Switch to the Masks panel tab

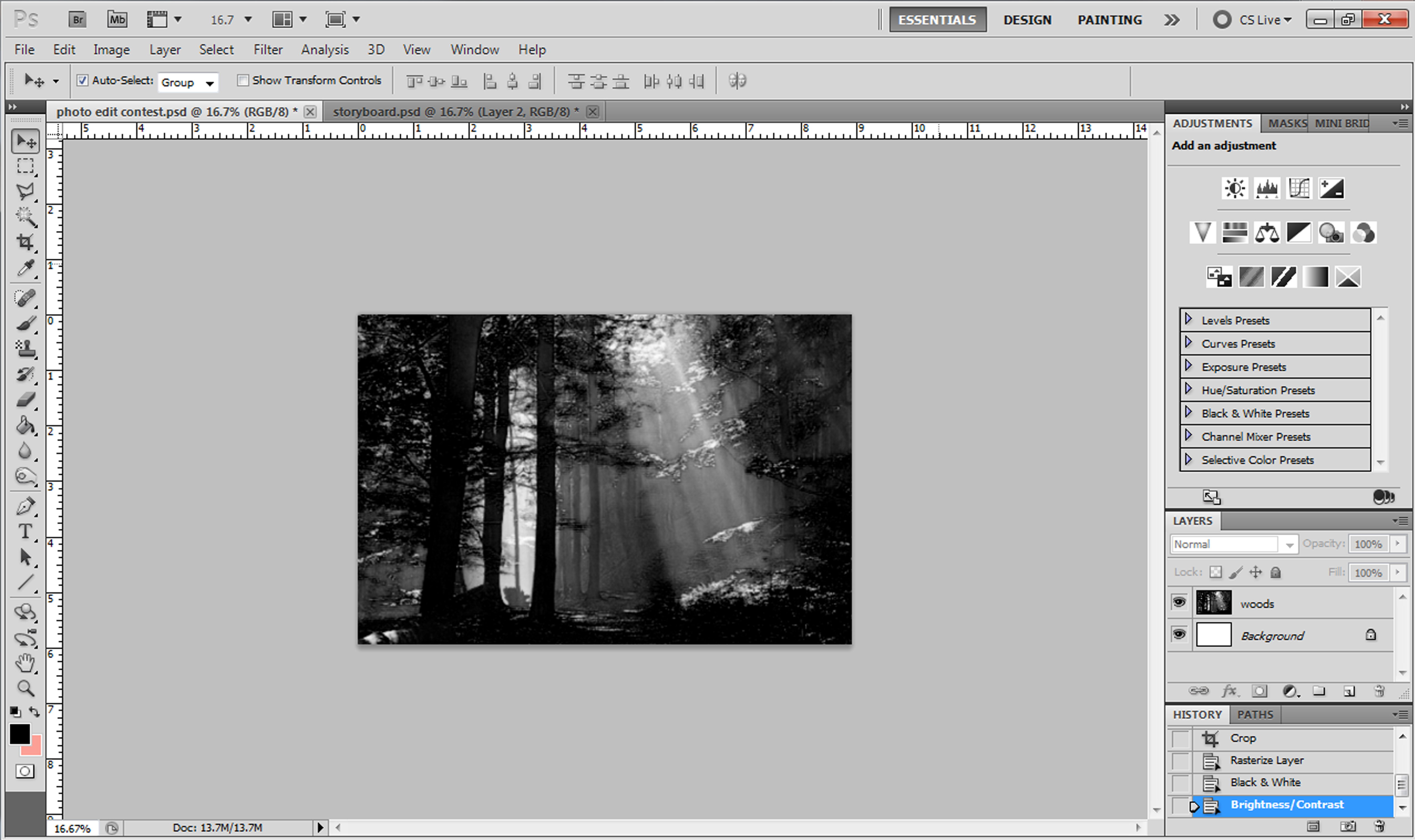pyautogui.click(x=1287, y=123)
